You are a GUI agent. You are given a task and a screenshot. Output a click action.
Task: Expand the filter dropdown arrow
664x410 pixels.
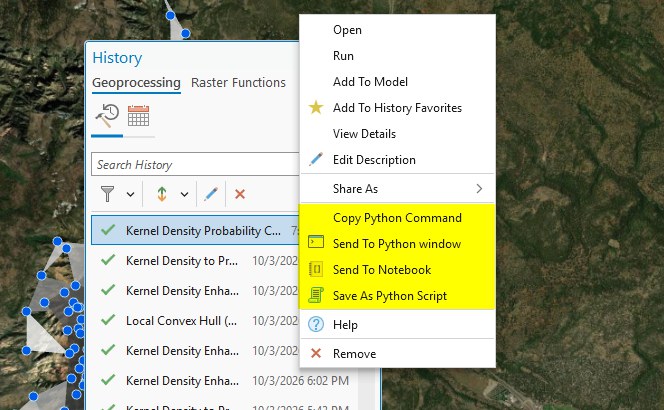130,194
